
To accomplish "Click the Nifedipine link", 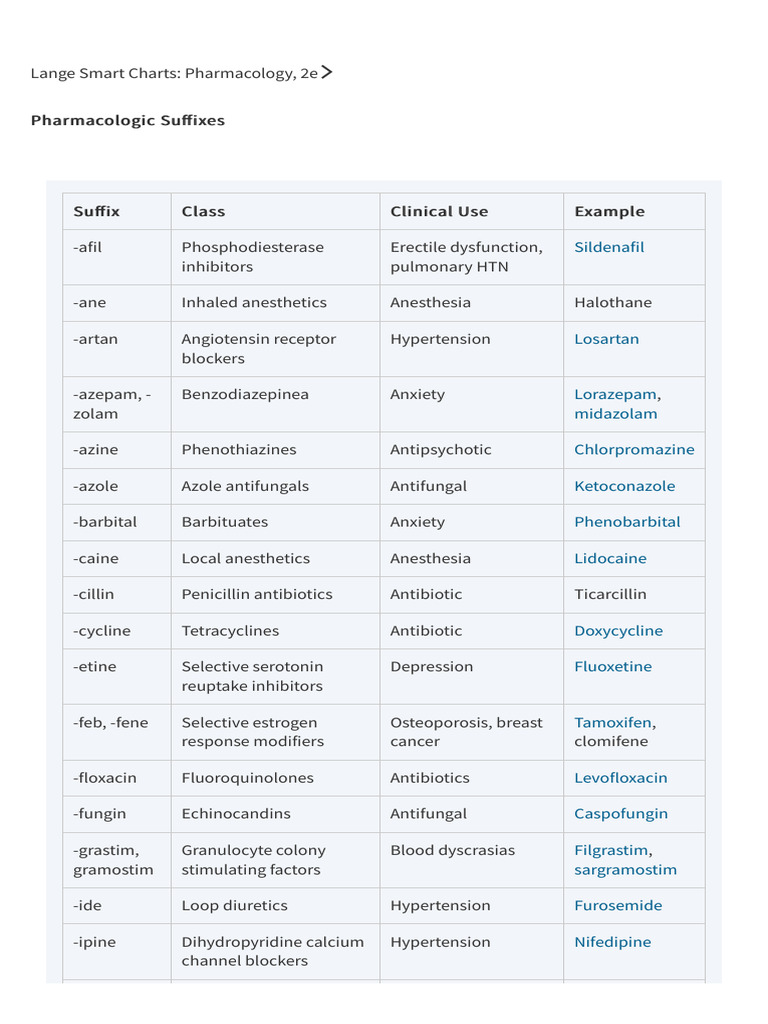I will pyautogui.click(x=612, y=942).
